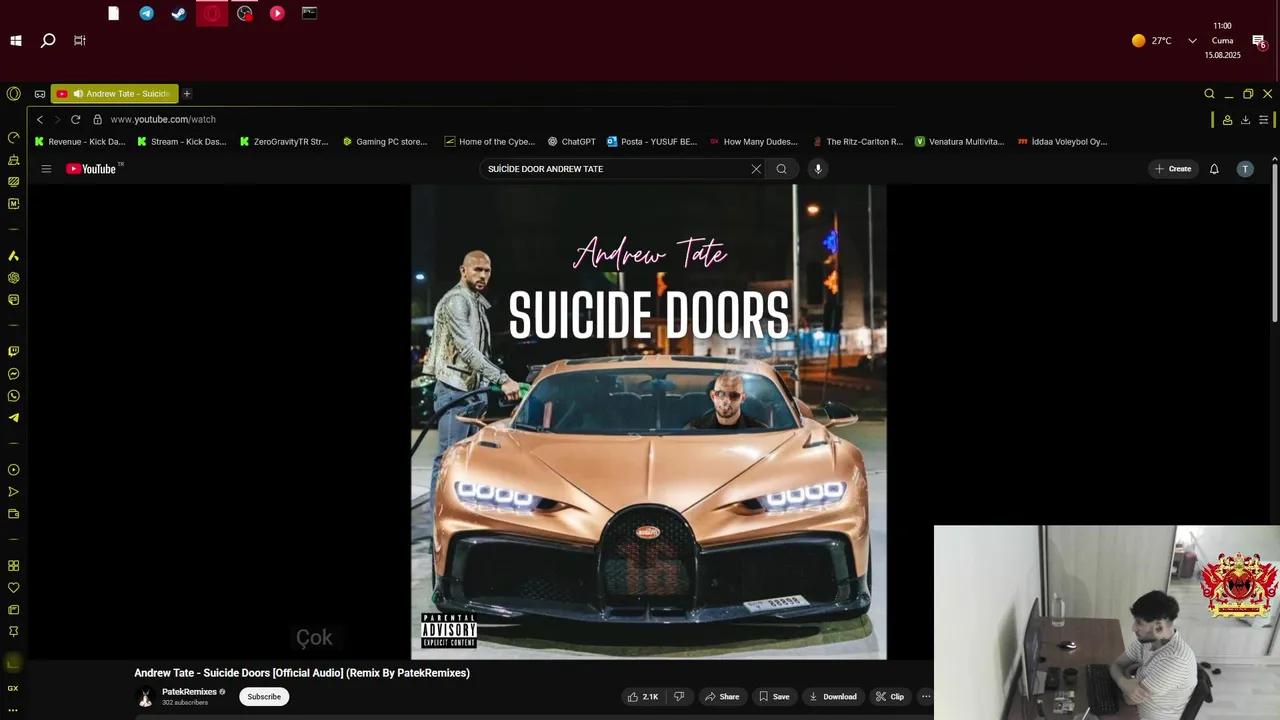Open the Venatura Multivita bookmark
Screen dimensions: 1280x720
pos(960,142)
